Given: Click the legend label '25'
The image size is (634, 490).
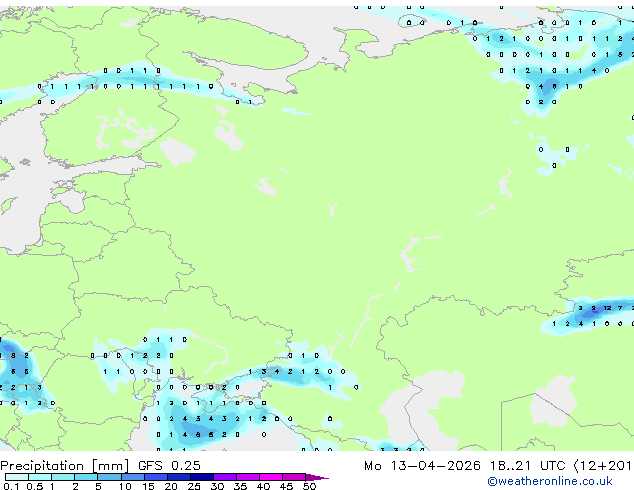Looking at the screenshot, I should (194, 486).
